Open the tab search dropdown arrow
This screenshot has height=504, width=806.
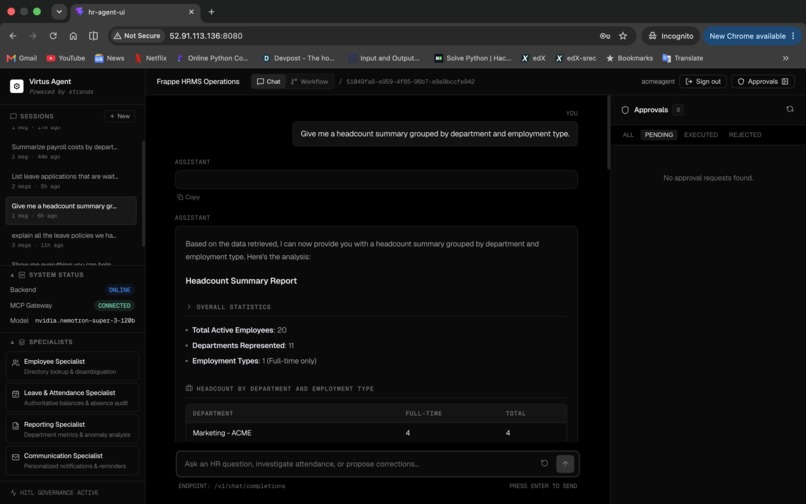59,11
